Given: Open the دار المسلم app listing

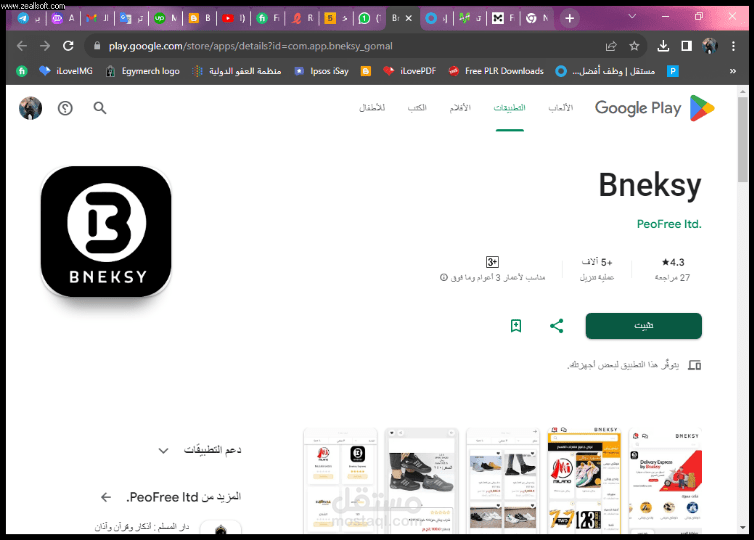Looking at the screenshot, I should pyautogui.click(x=168, y=527).
